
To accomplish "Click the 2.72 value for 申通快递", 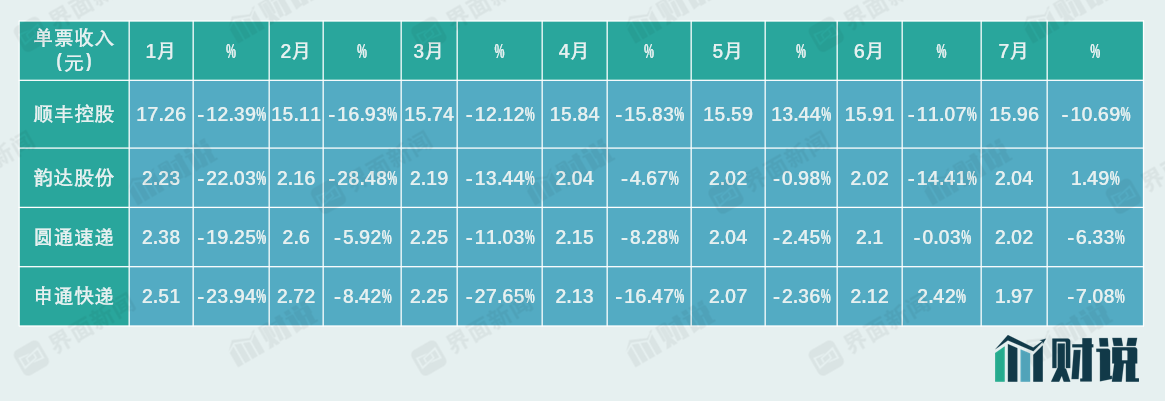I will (x=296, y=296).
